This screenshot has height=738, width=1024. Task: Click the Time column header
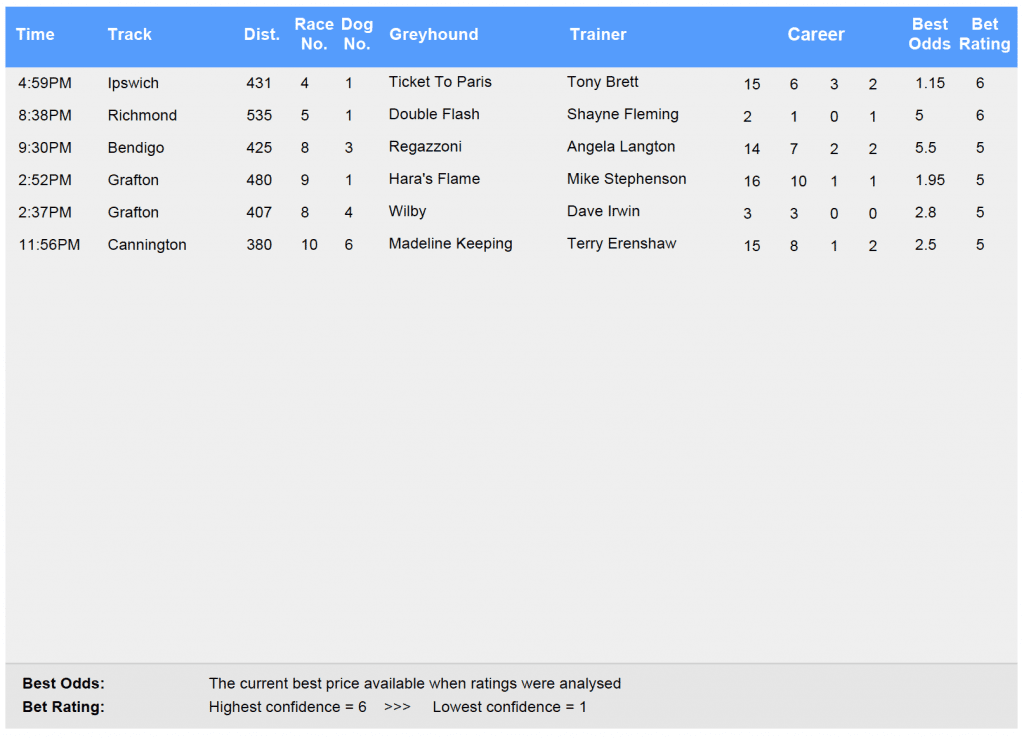click(x=35, y=35)
